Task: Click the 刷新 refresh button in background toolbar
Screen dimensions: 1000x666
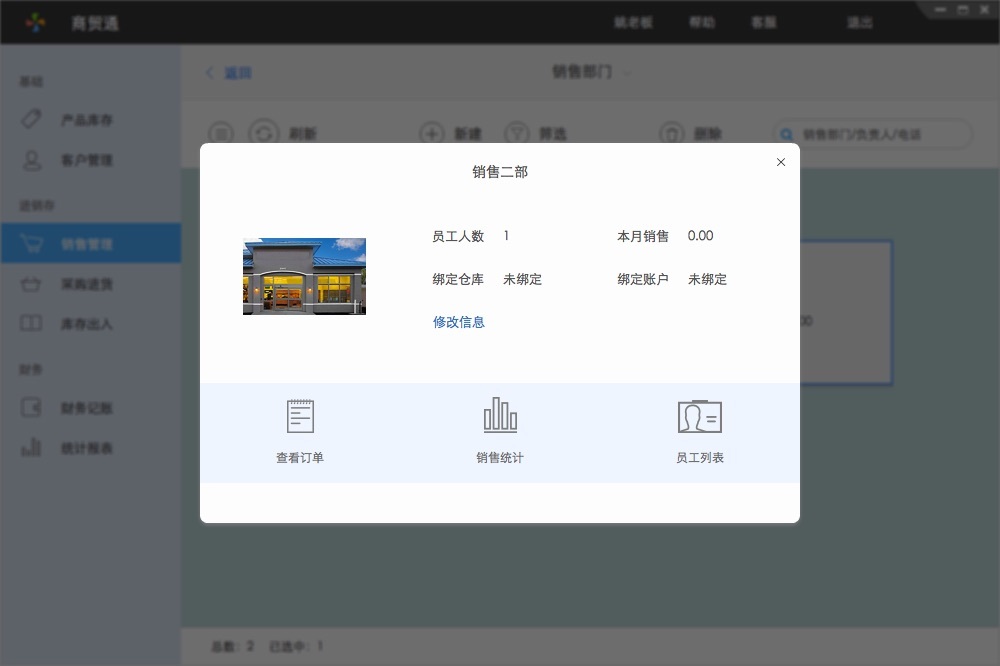Action: (282, 133)
